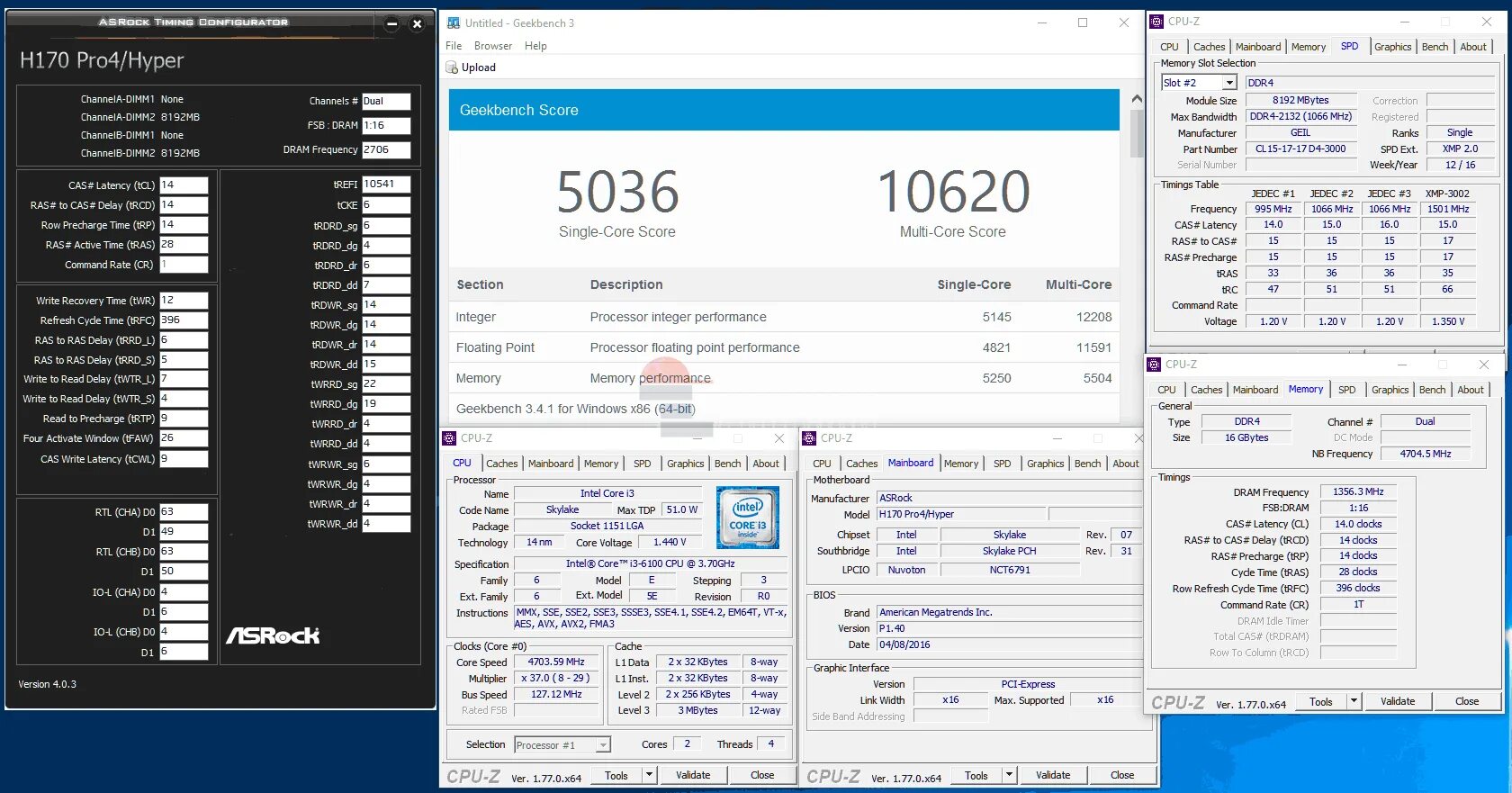The height and width of the screenshot is (793, 1512).
Task: Click Validate in the Mainboard CPU-Z window
Action: tap(1053, 775)
